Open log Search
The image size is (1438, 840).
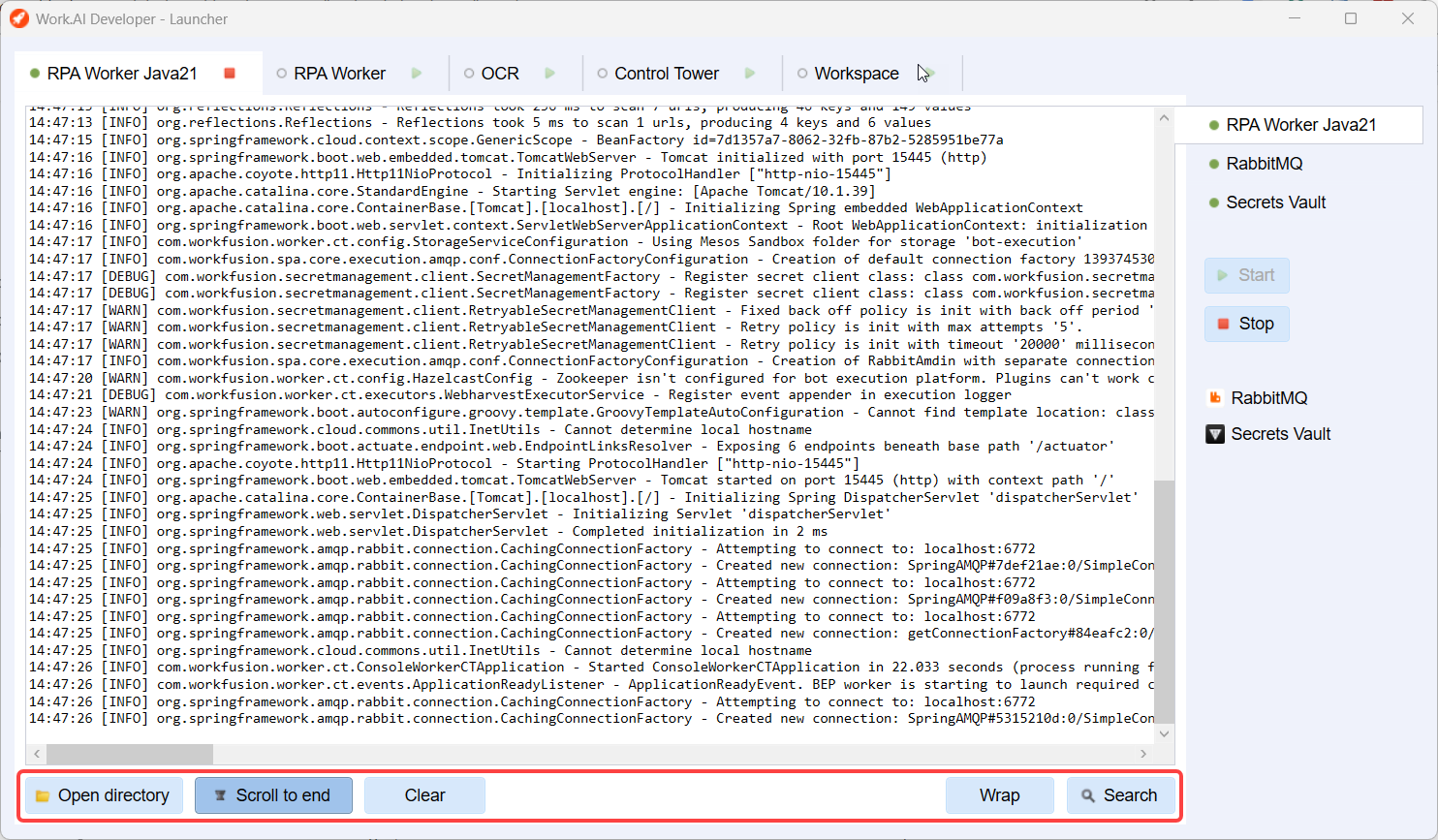pyautogui.click(x=1121, y=795)
